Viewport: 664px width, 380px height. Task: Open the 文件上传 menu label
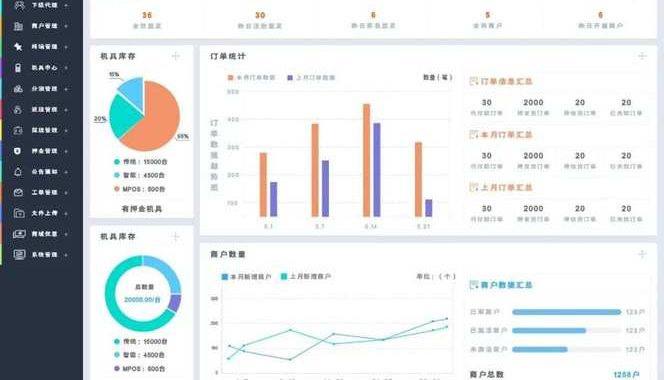44,213
